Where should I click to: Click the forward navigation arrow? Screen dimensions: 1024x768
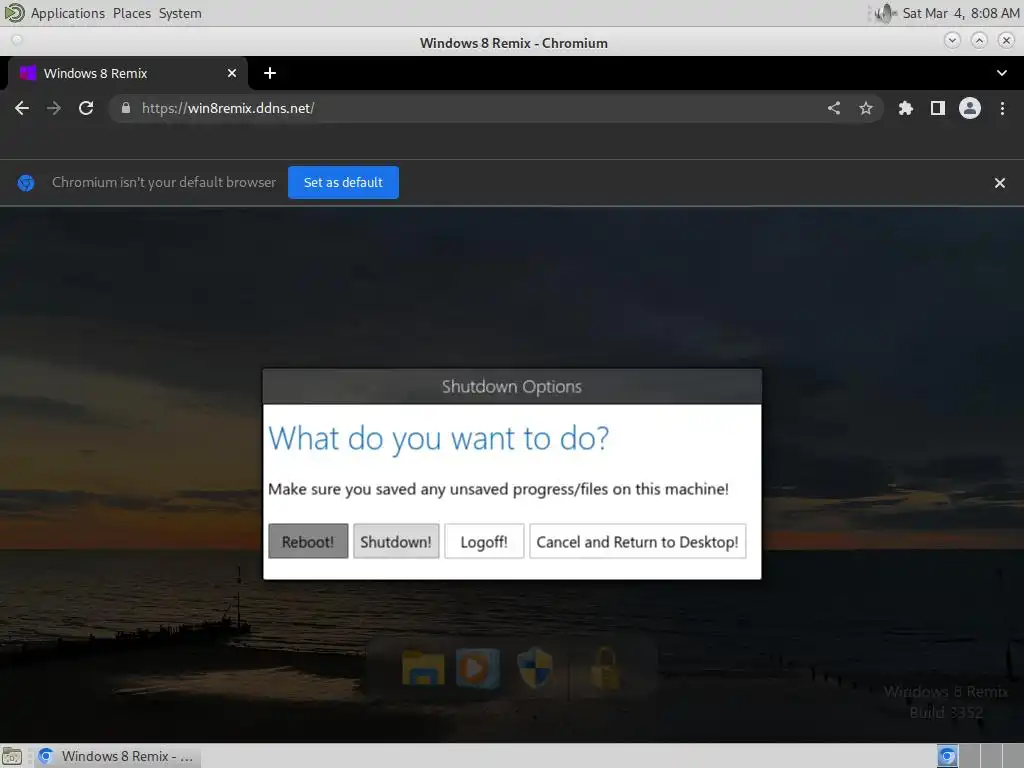tap(54, 108)
